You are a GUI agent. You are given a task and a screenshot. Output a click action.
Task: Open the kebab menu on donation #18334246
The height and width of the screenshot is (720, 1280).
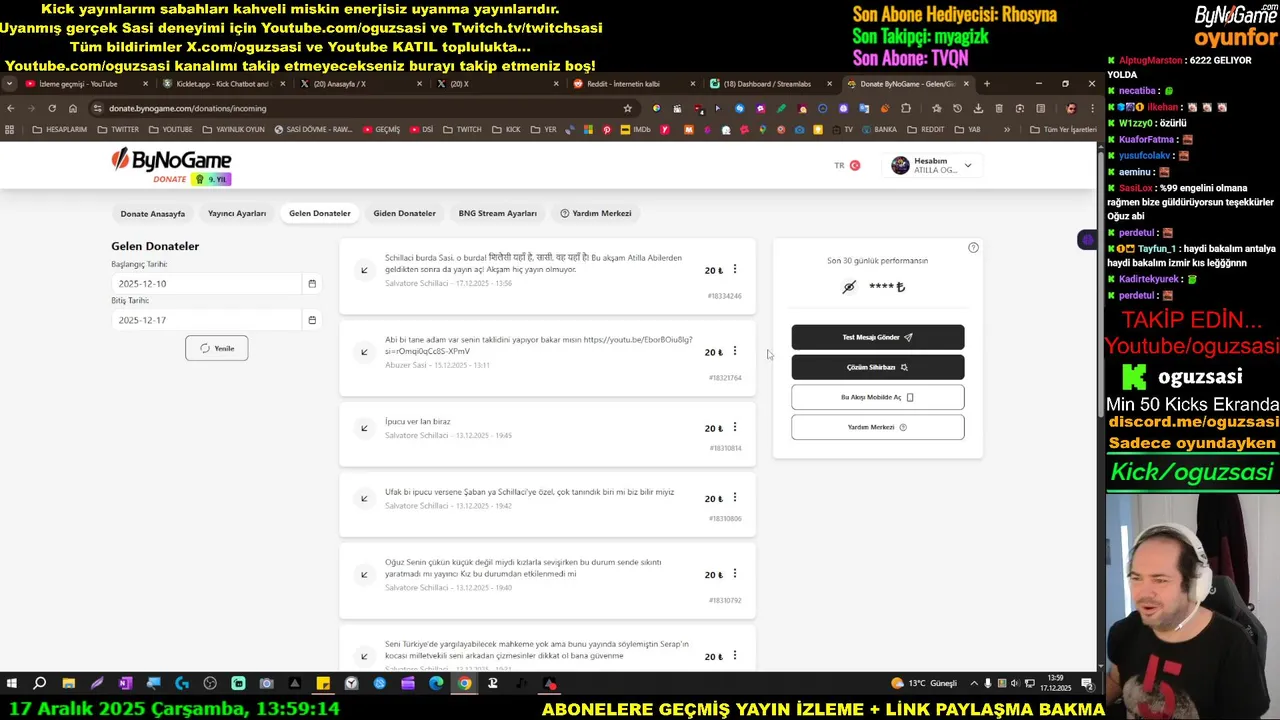[735, 269]
